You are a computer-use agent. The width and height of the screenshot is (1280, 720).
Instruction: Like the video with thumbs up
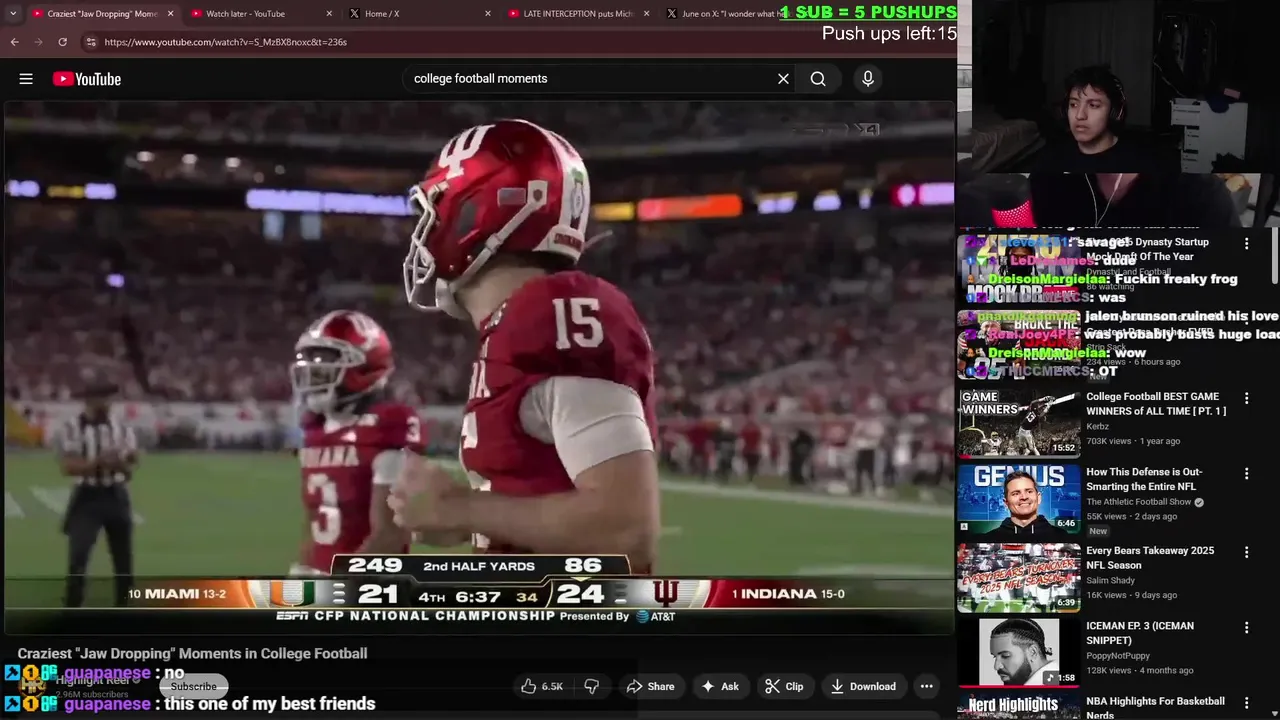541,686
